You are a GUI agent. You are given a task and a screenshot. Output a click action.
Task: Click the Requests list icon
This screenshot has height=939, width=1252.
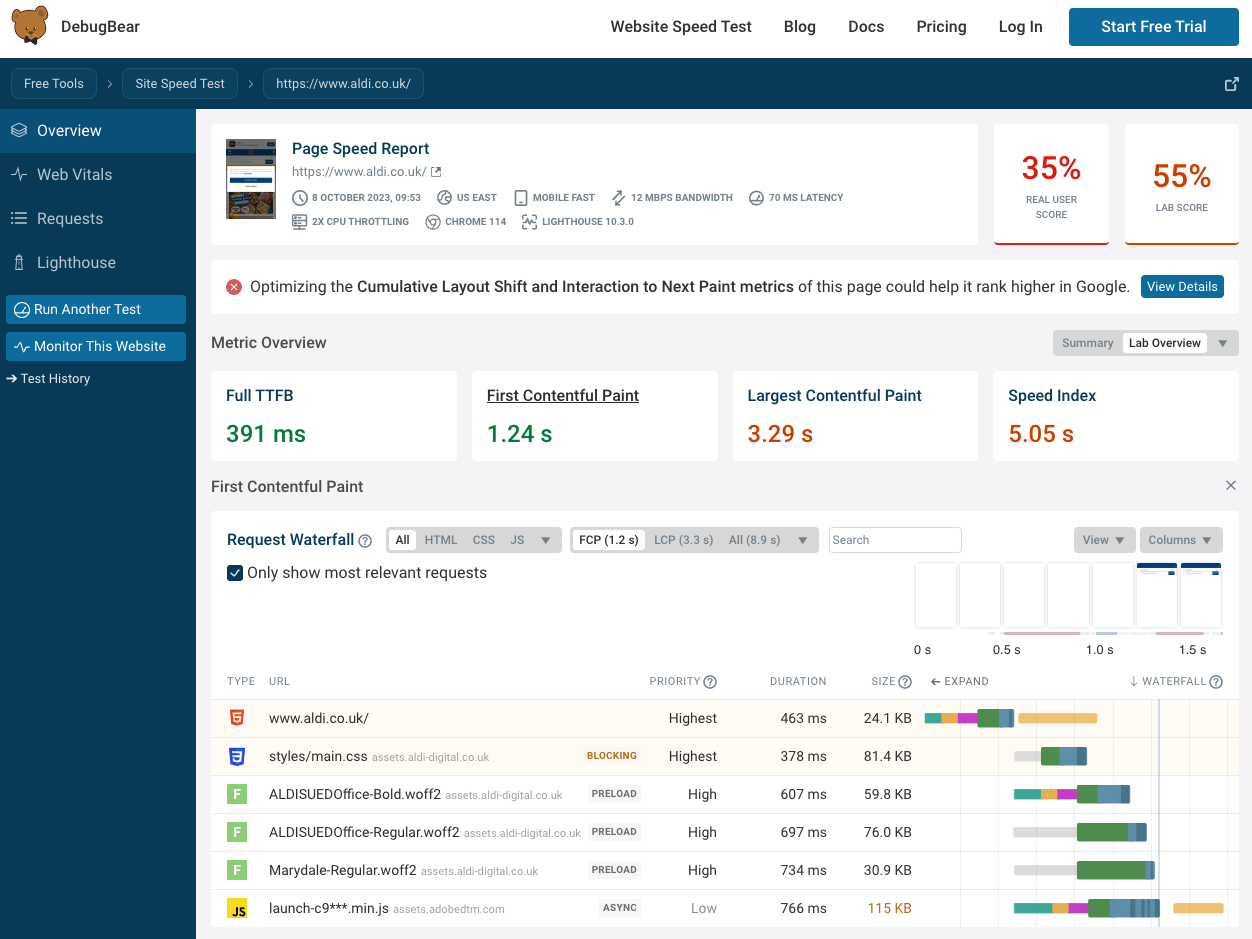click(x=19, y=218)
